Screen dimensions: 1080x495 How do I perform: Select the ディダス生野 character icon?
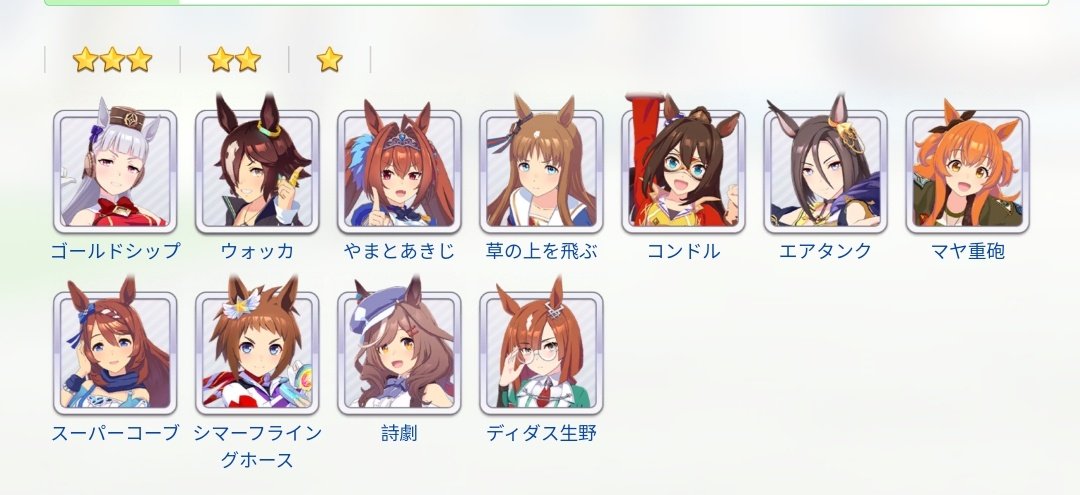(541, 353)
